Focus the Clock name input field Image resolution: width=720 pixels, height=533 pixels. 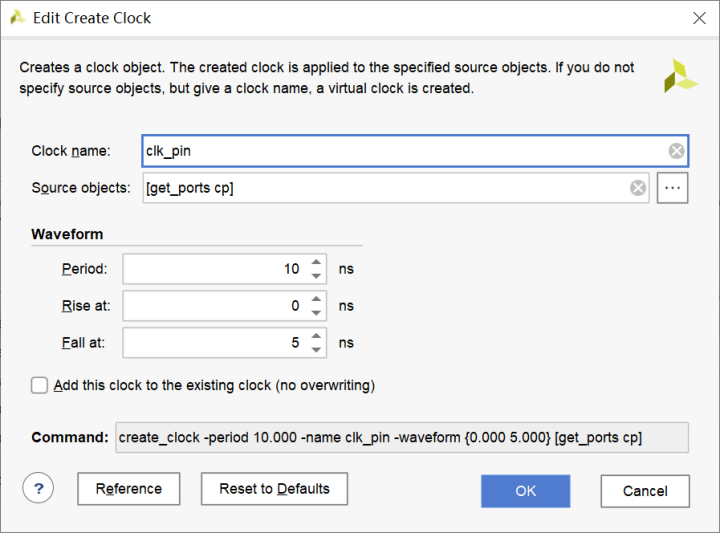pos(400,151)
